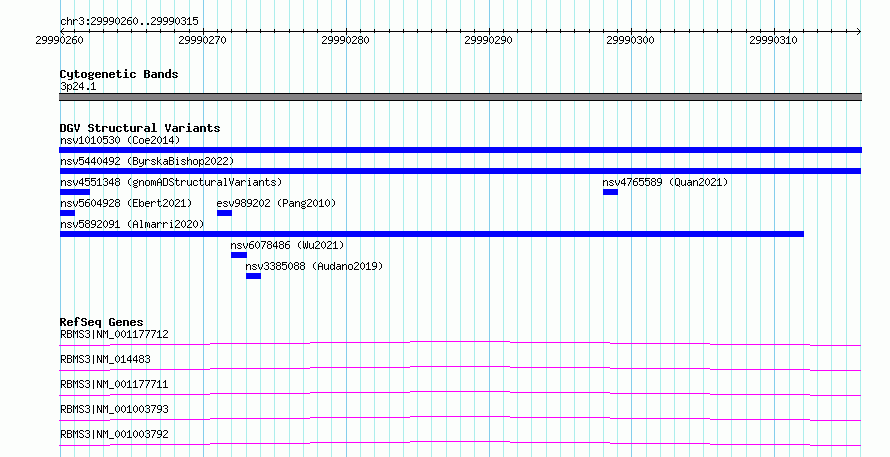Image resolution: width=890 pixels, height=457 pixels.
Task: Click the magenta intron line of NM_001003793
Action: coord(460,417)
